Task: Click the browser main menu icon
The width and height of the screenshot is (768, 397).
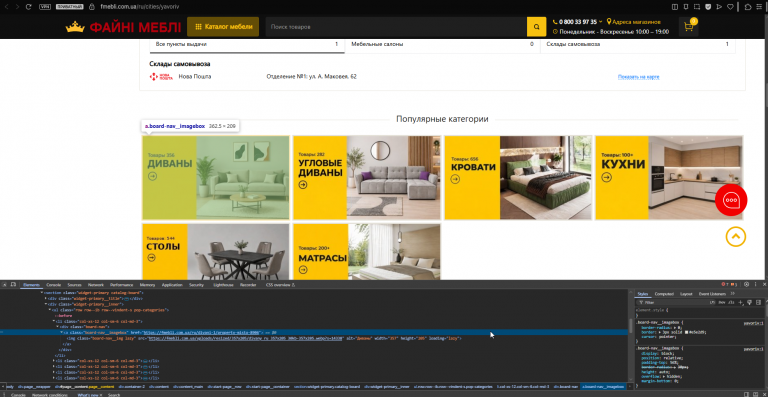Action: click(x=760, y=7)
